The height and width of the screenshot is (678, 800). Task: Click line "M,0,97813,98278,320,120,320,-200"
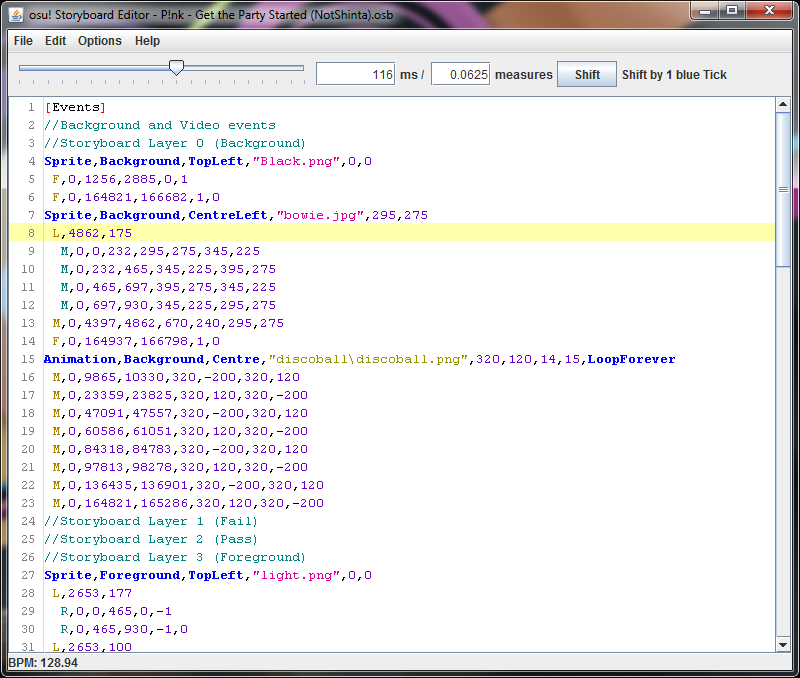point(180,467)
